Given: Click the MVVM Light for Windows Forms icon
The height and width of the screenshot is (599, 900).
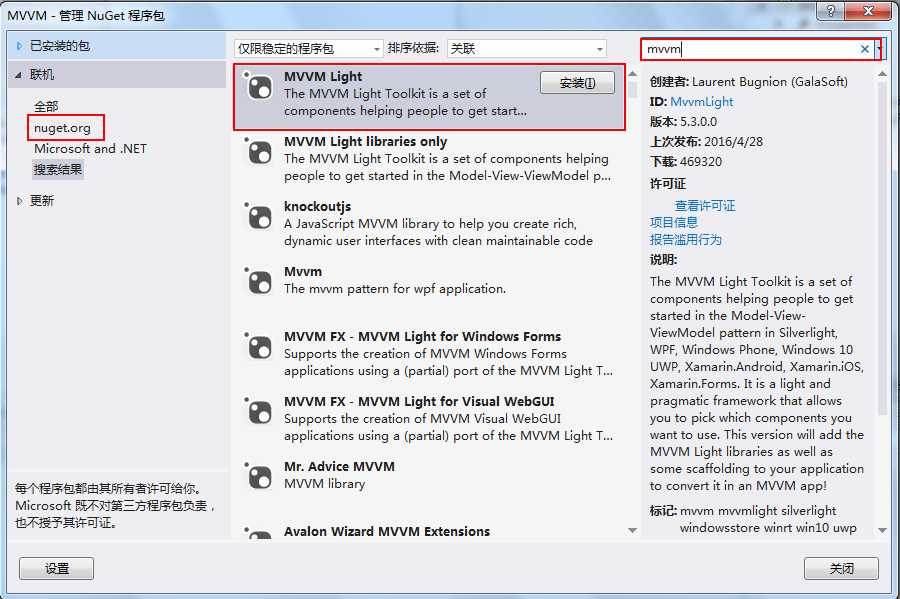Looking at the screenshot, I should coord(259,347).
